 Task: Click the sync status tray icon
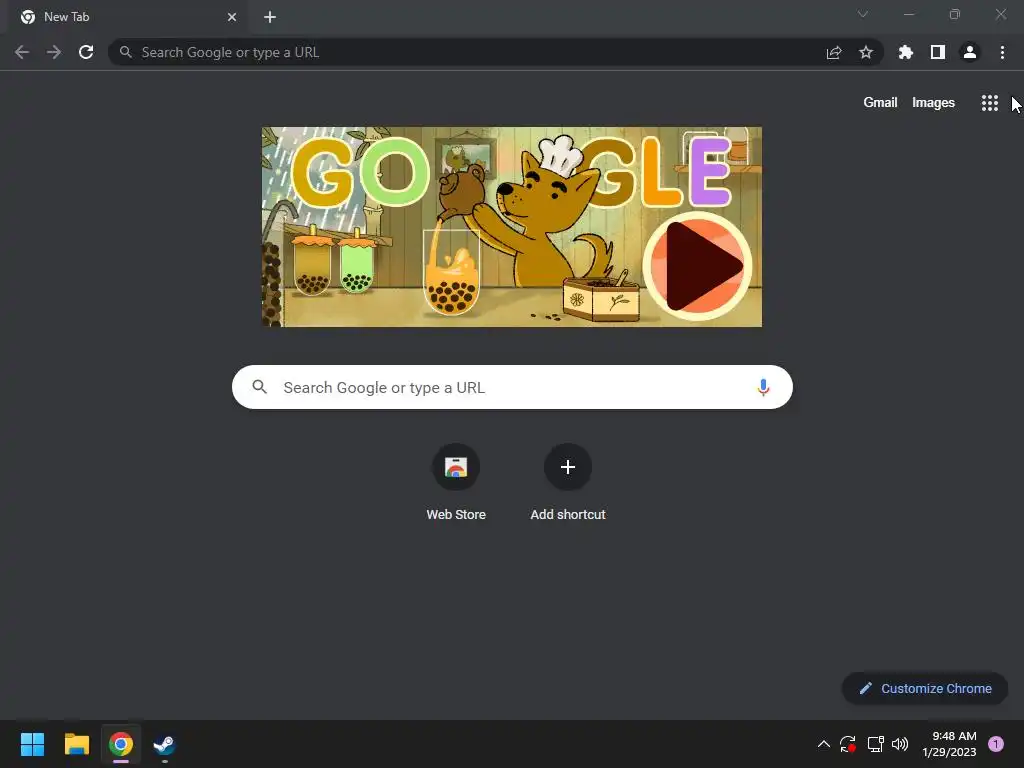(x=848, y=744)
